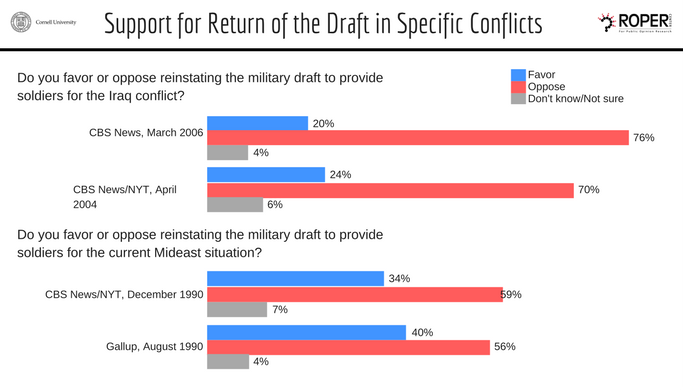This screenshot has height=390, width=683.
Task: Click the 6% gray bar for April 2004
Action: point(235,205)
